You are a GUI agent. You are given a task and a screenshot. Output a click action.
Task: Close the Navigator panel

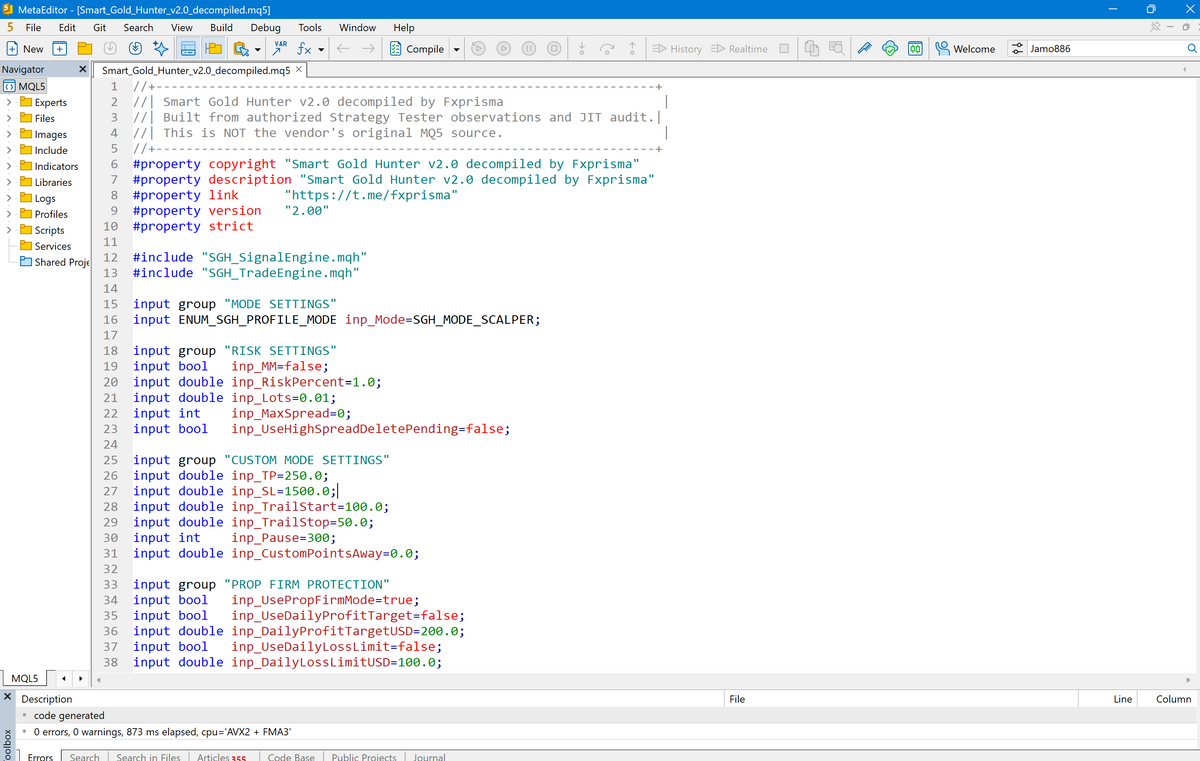pos(83,70)
